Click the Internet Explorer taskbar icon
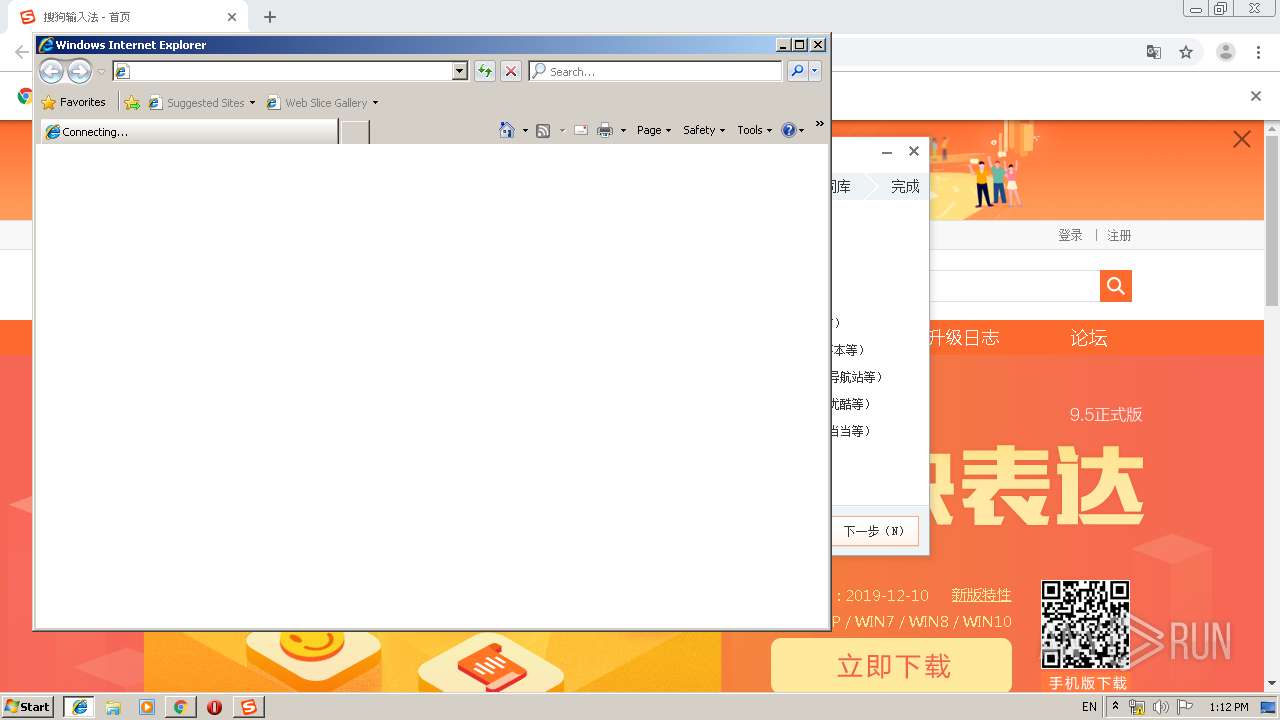 pos(79,706)
